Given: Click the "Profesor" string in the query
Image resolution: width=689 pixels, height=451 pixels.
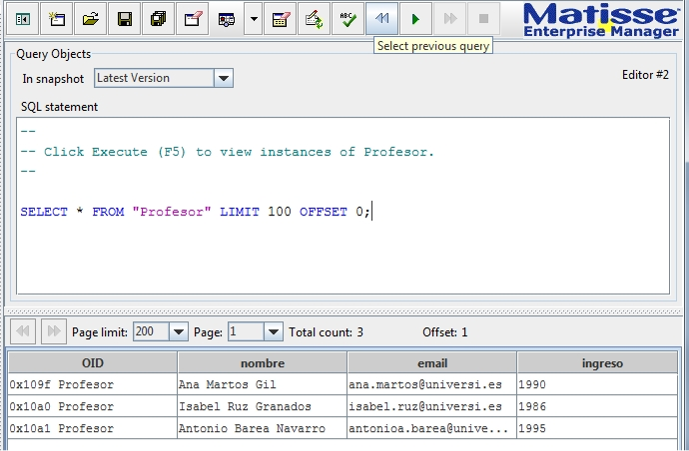Looking at the screenshot, I should pyautogui.click(x=172, y=212).
